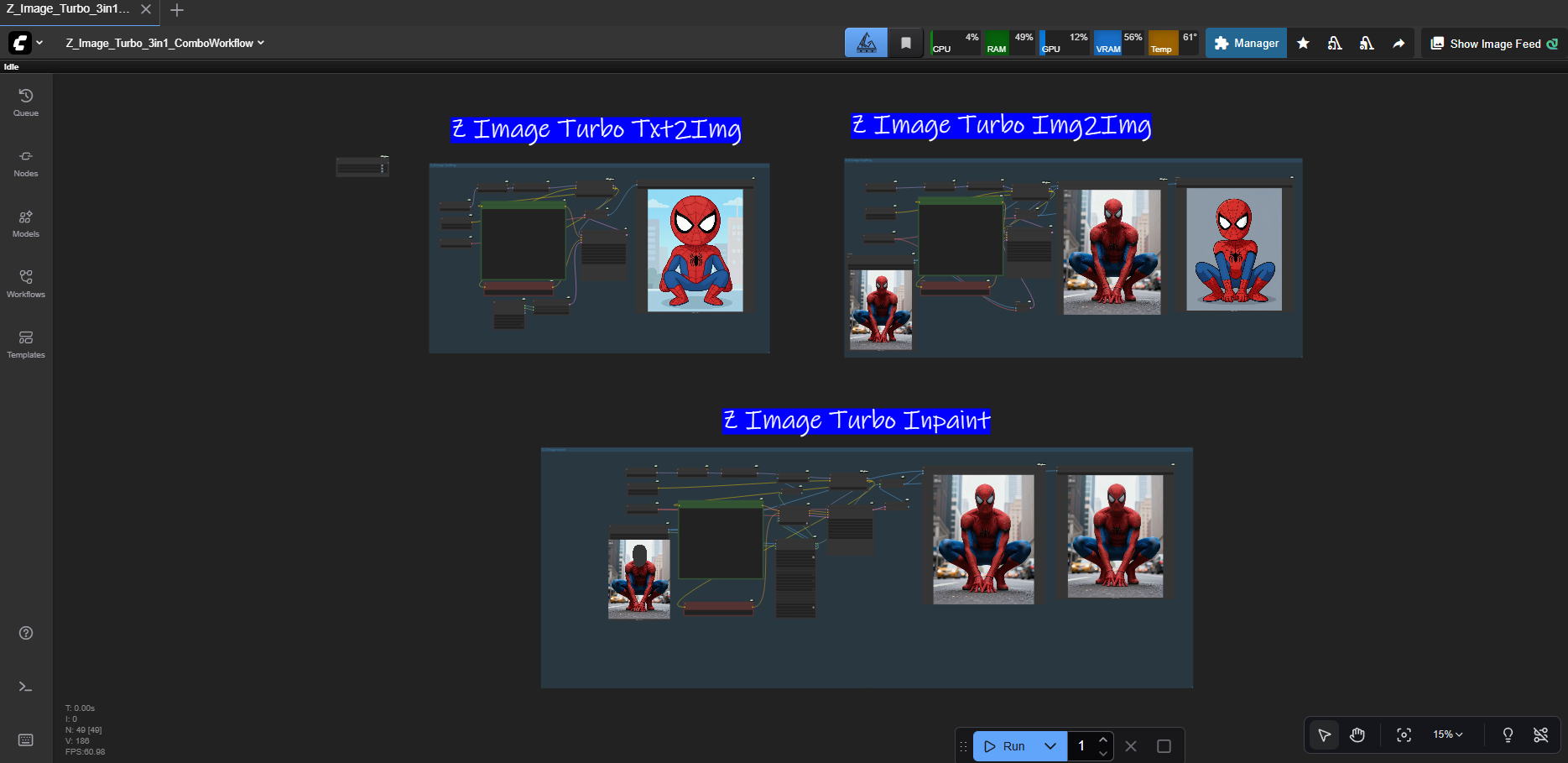Toggle link visibility on the canvas

1541,735
